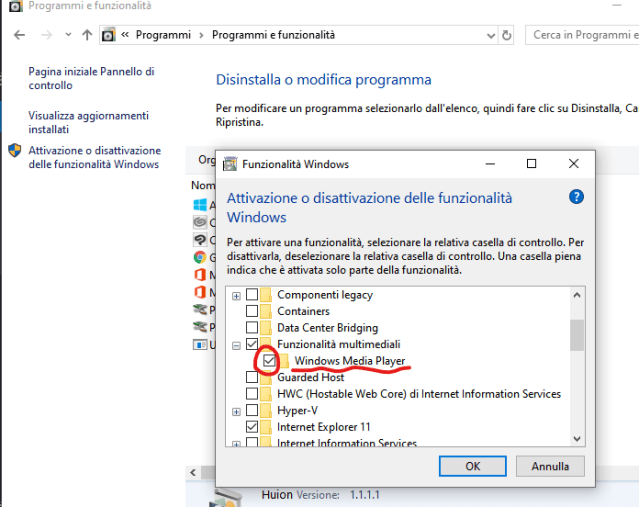
Task: Click the back arrow in Explorer navigation
Action: 19,35
